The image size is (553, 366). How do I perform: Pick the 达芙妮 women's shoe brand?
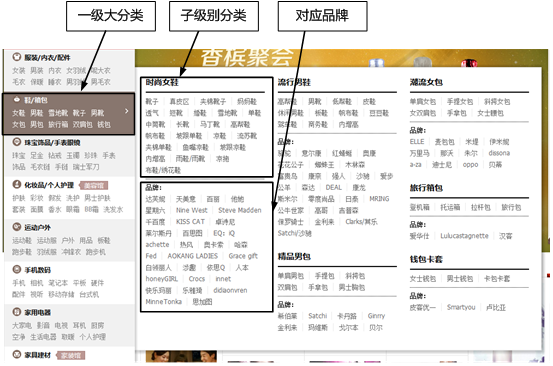point(155,199)
